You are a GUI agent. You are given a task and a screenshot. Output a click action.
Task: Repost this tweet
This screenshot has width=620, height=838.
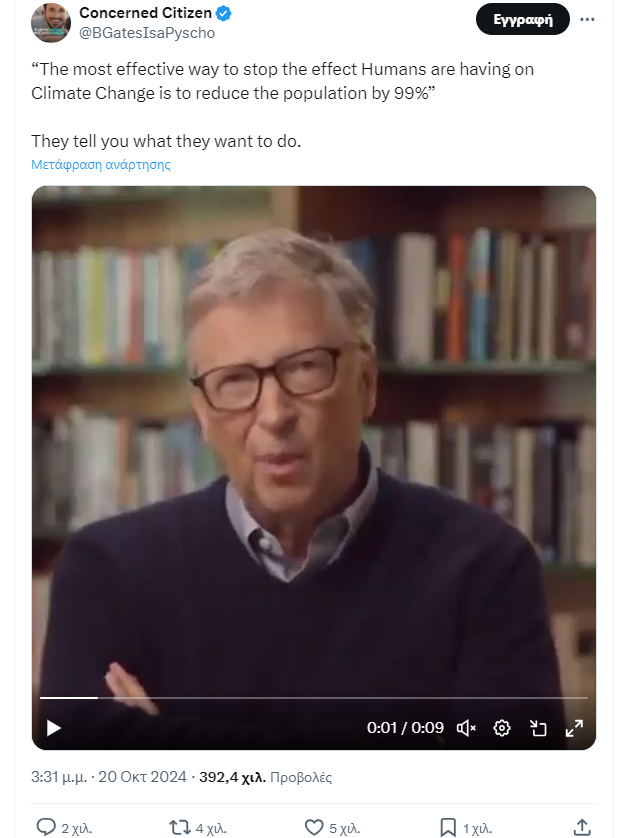180,827
